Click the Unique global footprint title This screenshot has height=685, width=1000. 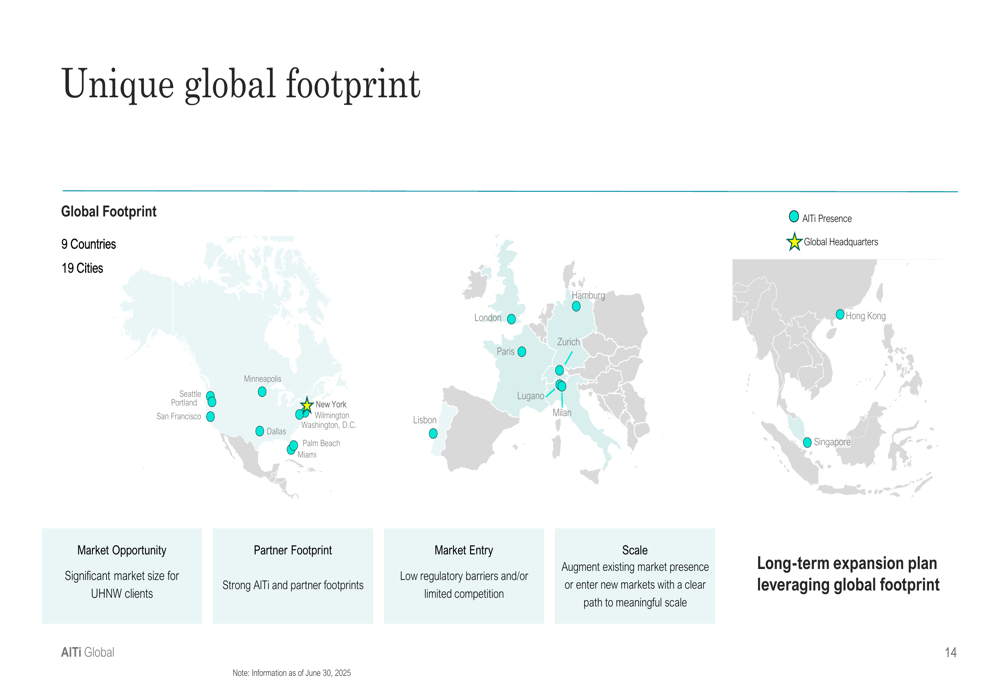pos(240,84)
